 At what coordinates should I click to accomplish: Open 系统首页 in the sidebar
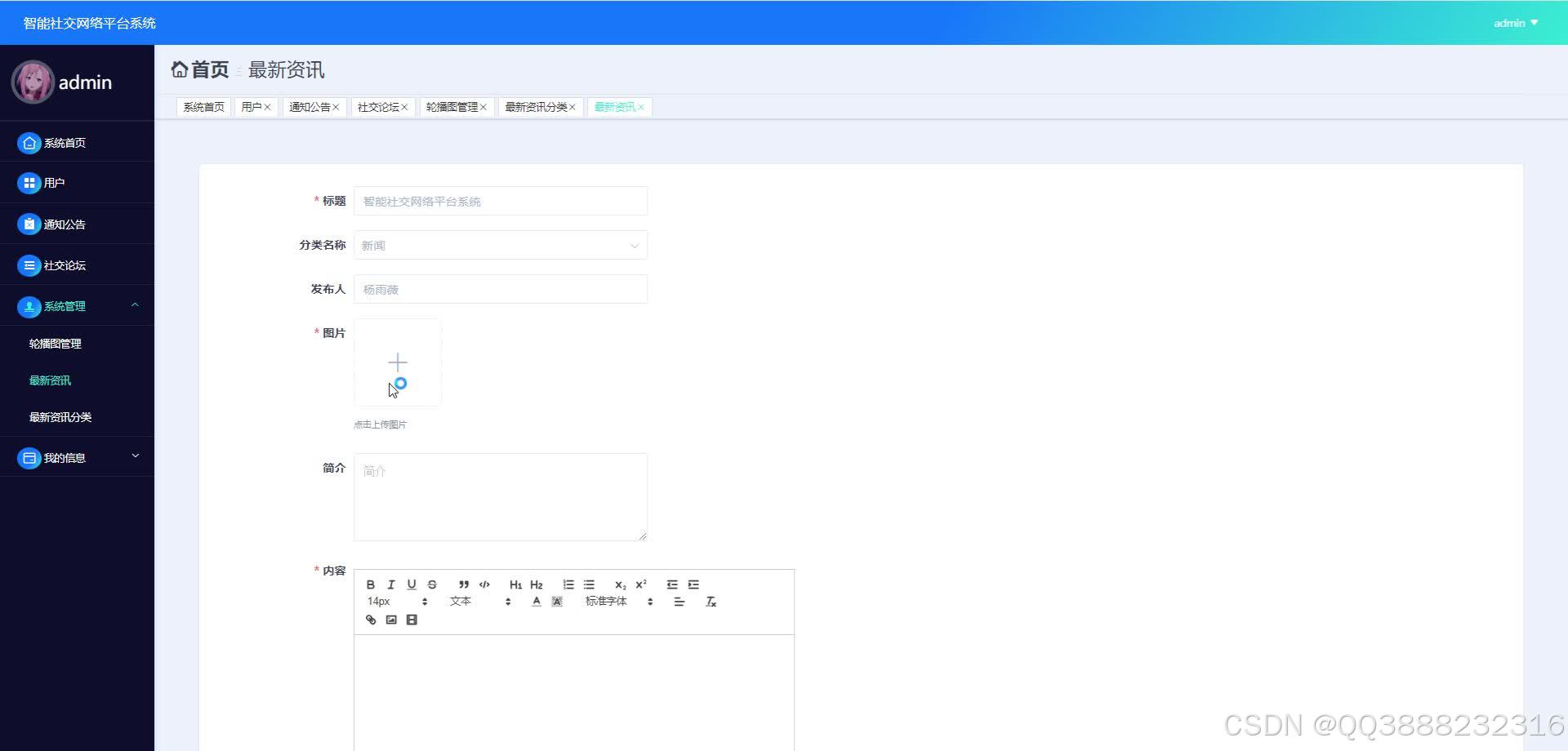[x=77, y=143]
